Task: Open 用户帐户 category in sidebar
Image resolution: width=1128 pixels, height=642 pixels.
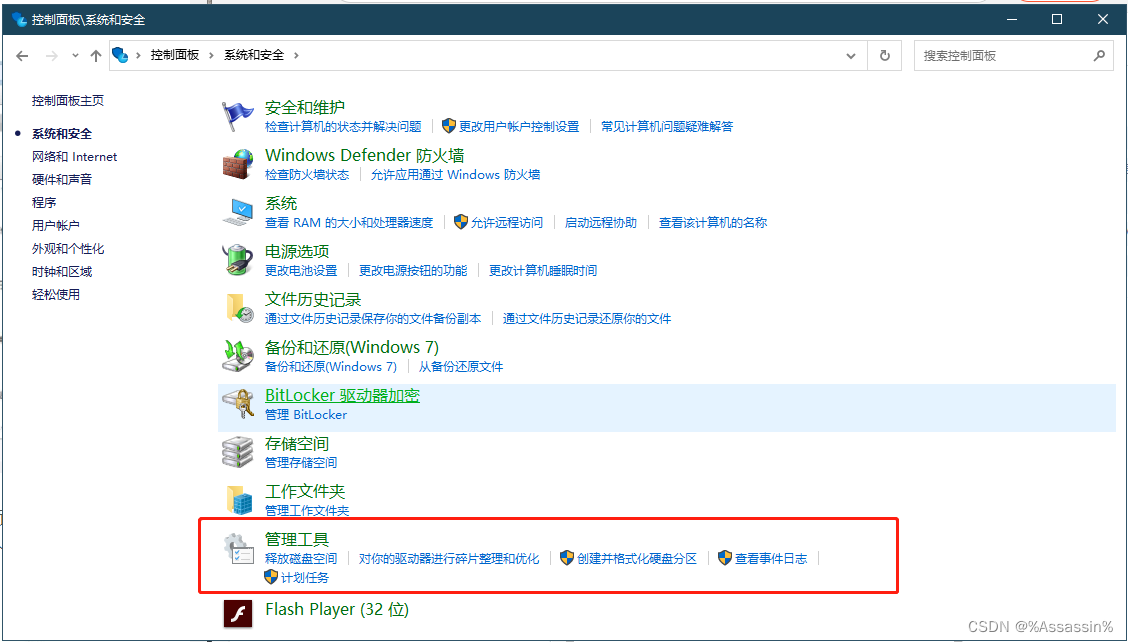Action: (x=55, y=226)
